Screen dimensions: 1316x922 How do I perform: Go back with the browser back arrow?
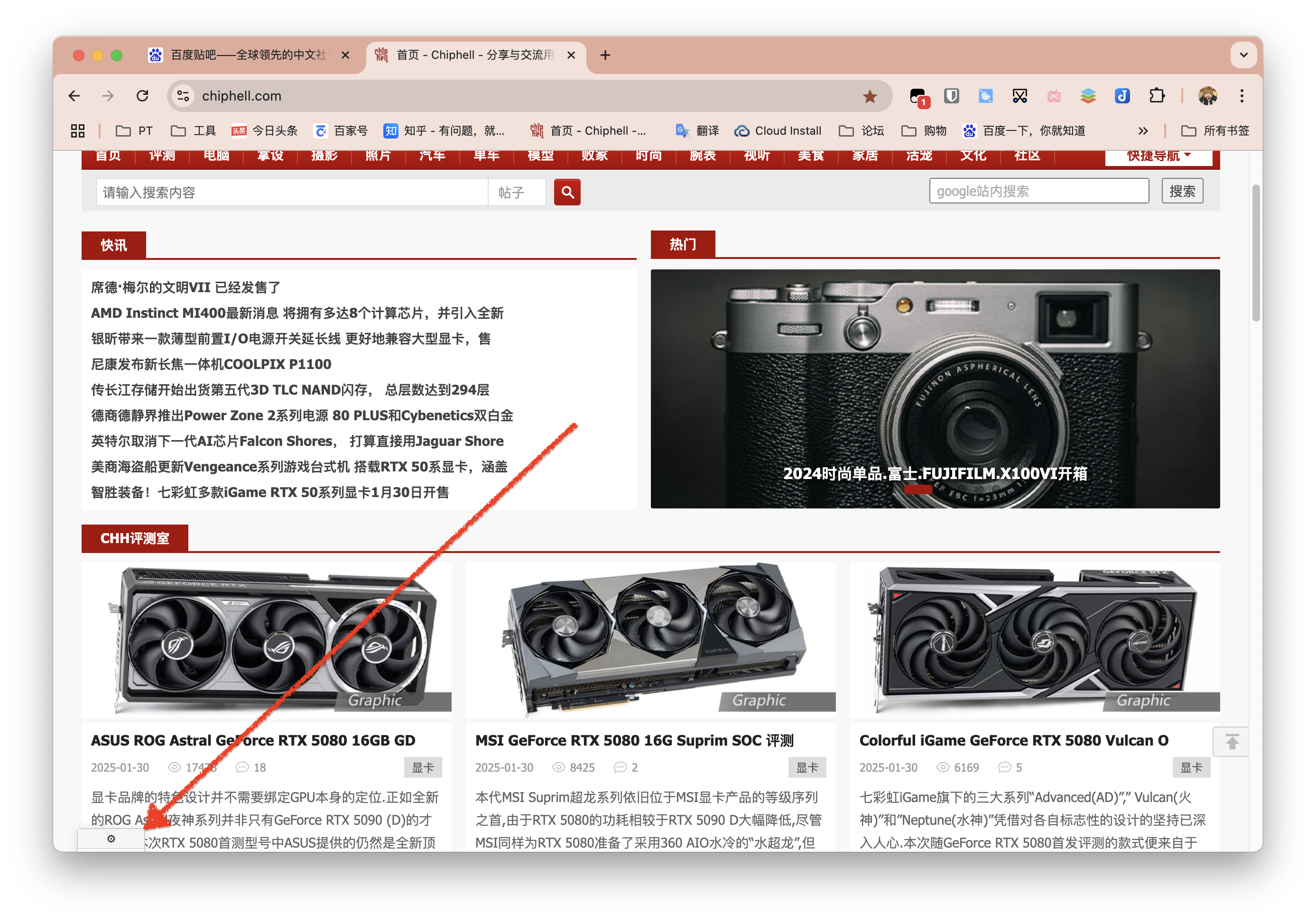point(74,96)
